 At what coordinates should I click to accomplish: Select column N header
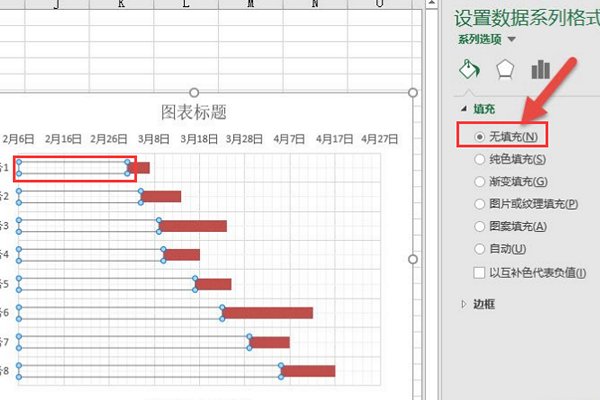click(315, 4)
